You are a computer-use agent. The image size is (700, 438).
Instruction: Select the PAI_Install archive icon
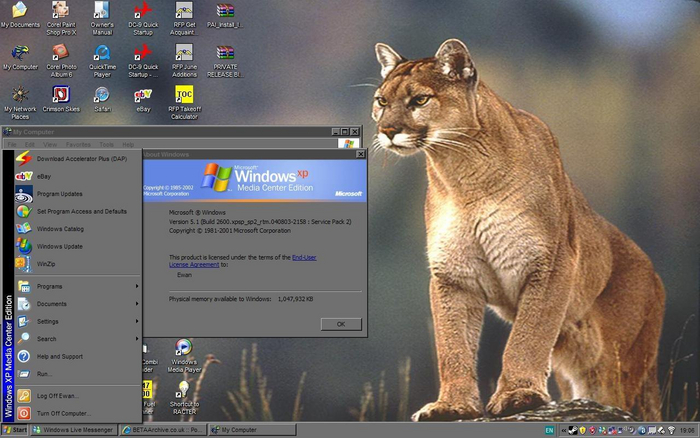coord(225,15)
